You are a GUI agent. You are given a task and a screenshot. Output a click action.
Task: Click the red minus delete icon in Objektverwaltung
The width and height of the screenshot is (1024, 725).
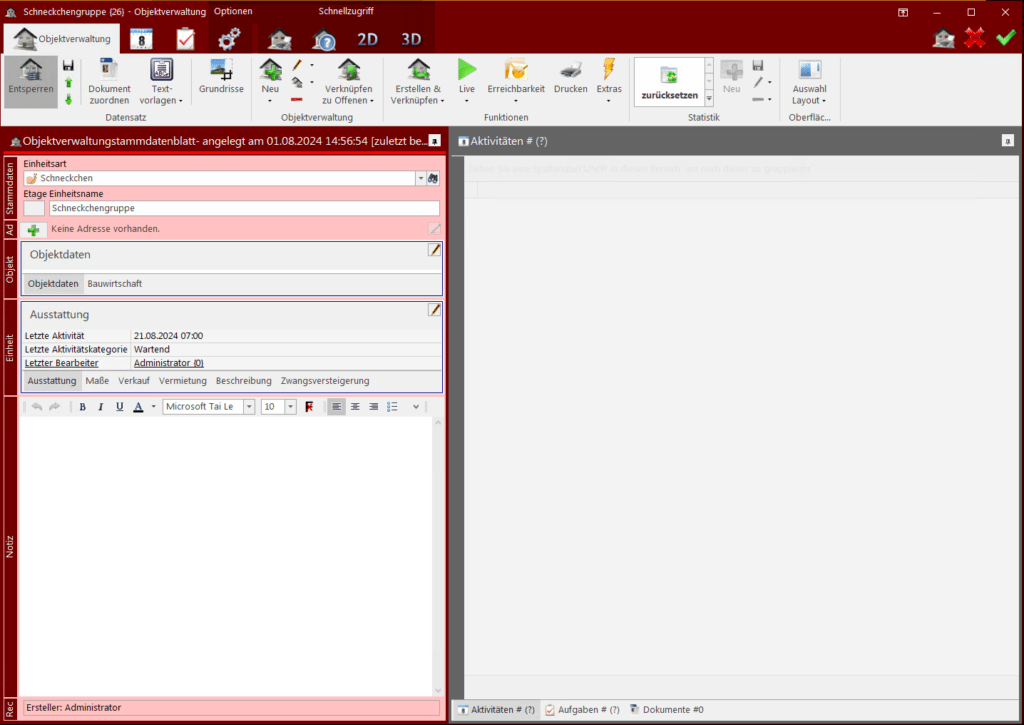click(296, 100)
